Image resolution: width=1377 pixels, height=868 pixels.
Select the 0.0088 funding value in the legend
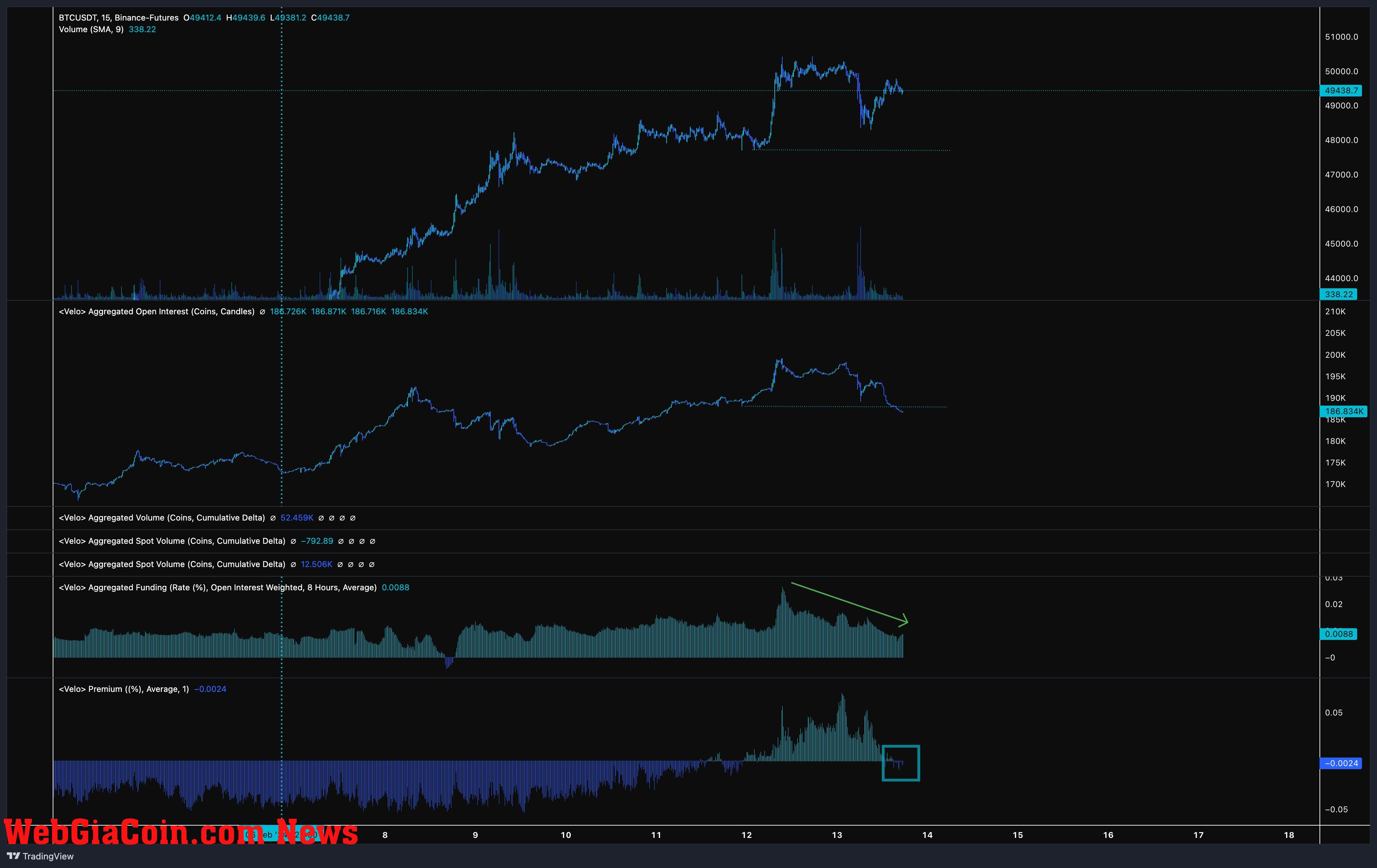point(396,588)
